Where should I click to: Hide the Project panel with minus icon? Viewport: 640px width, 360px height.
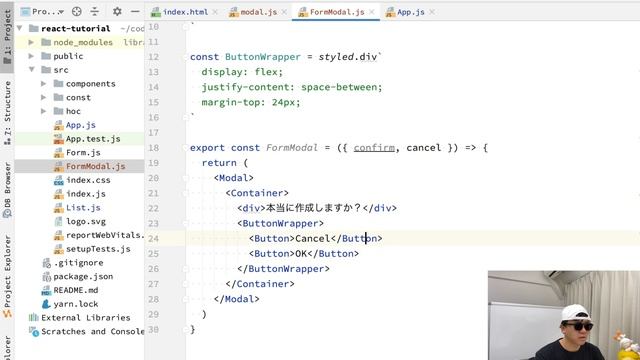pyautogui.click(x=135, y=11)
